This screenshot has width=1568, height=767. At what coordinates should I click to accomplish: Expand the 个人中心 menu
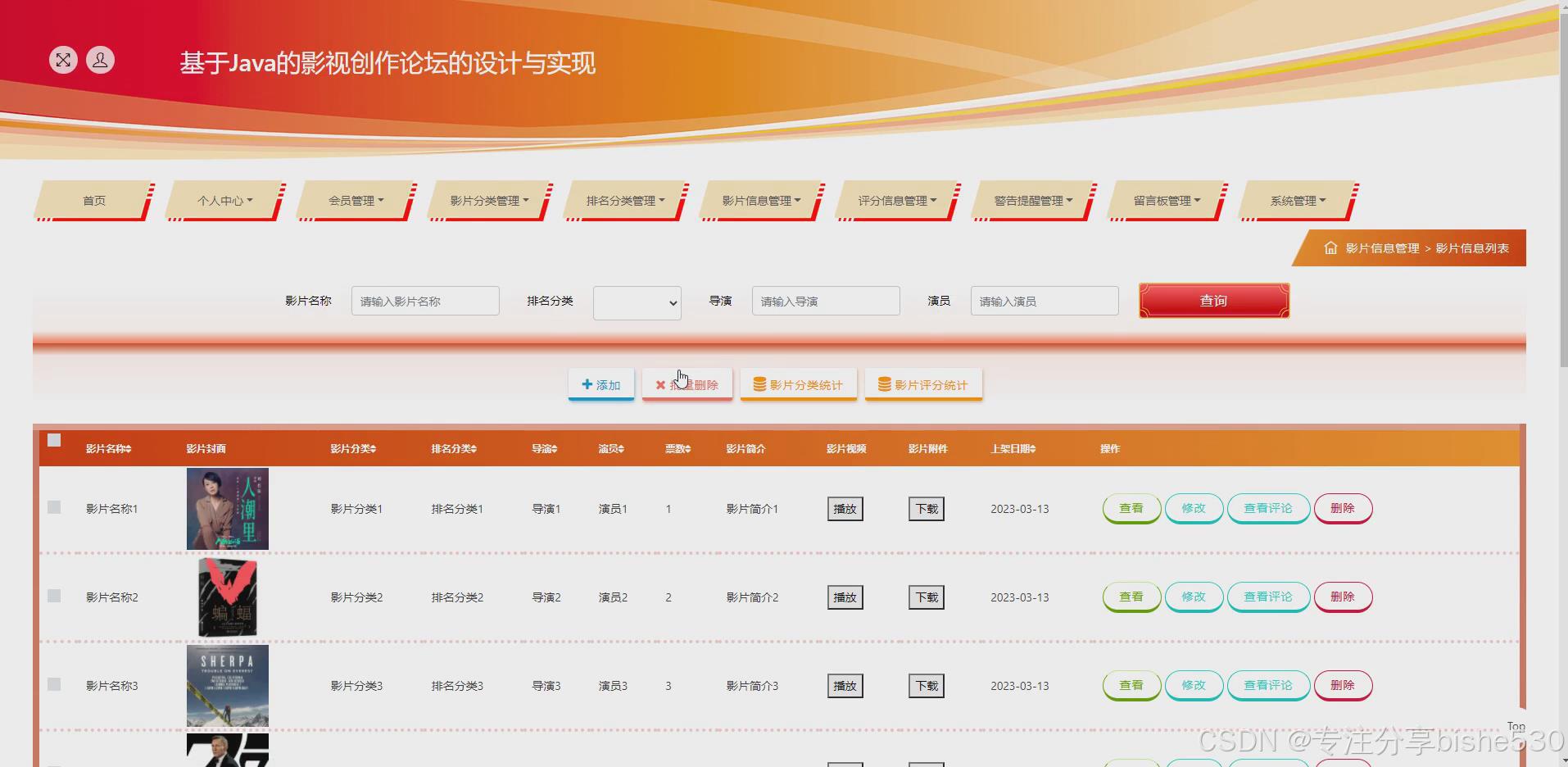(225, 201)
